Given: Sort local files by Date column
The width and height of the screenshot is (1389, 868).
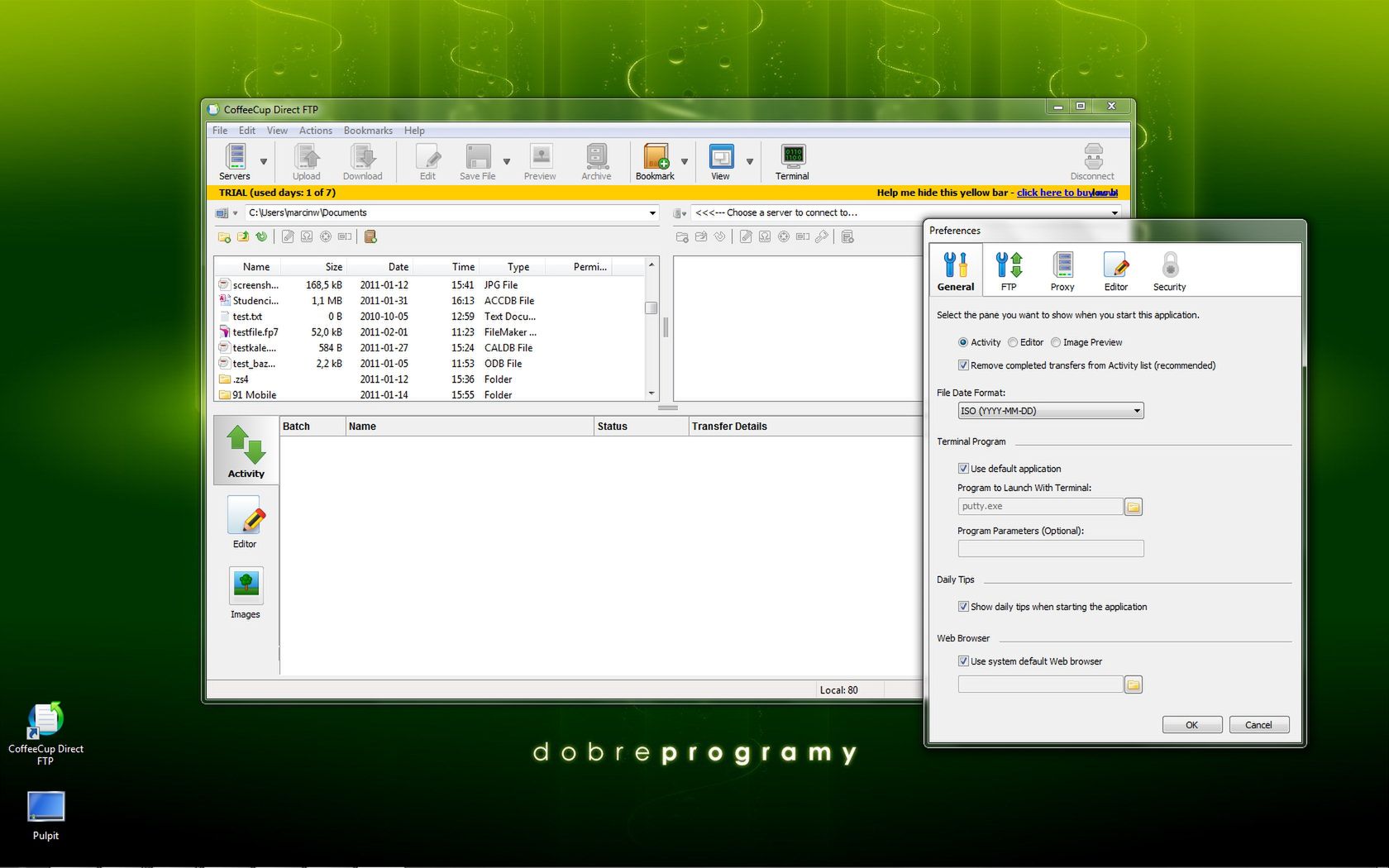Looking at the screenshot, I should [x=399, y=267].
